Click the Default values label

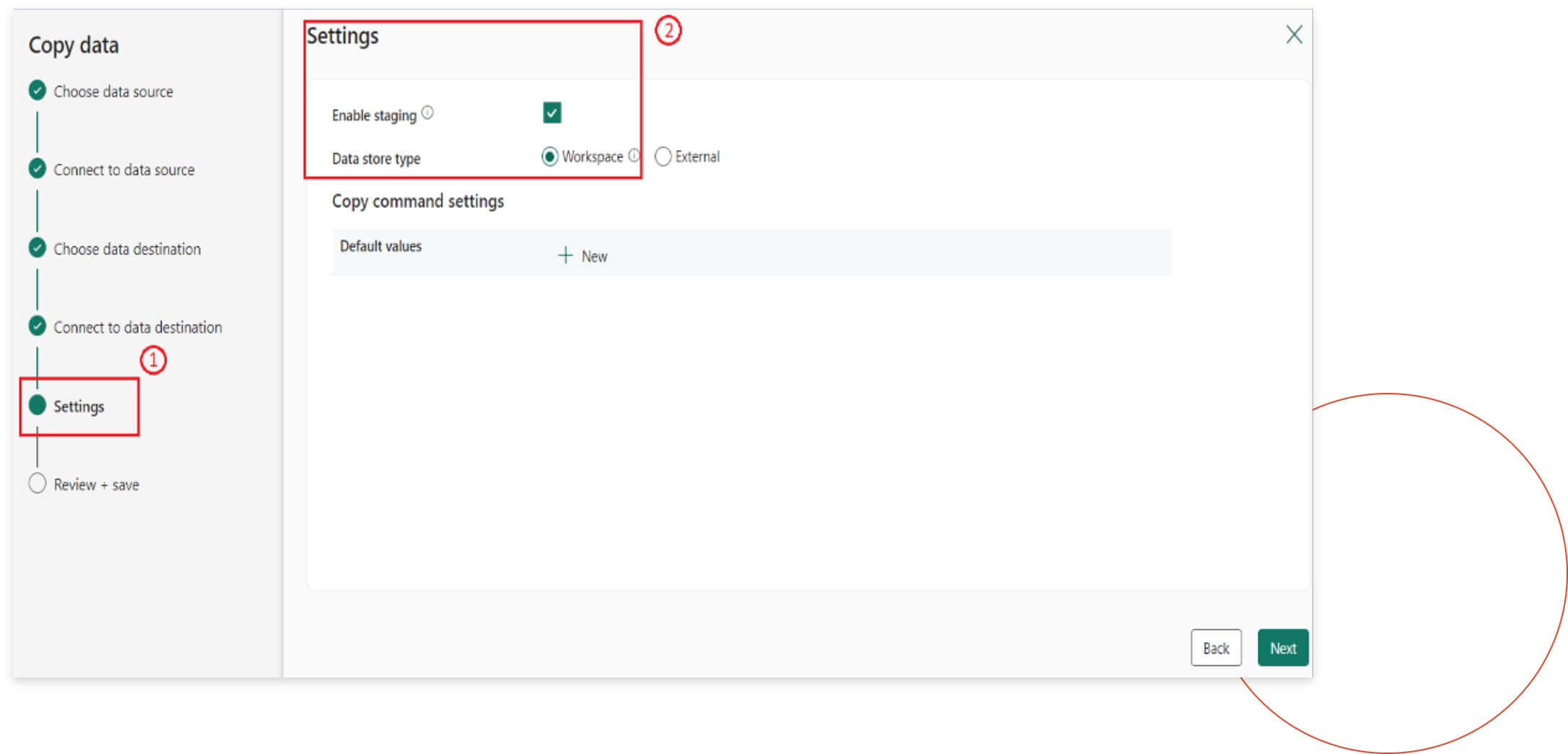[x=380, y=246]
